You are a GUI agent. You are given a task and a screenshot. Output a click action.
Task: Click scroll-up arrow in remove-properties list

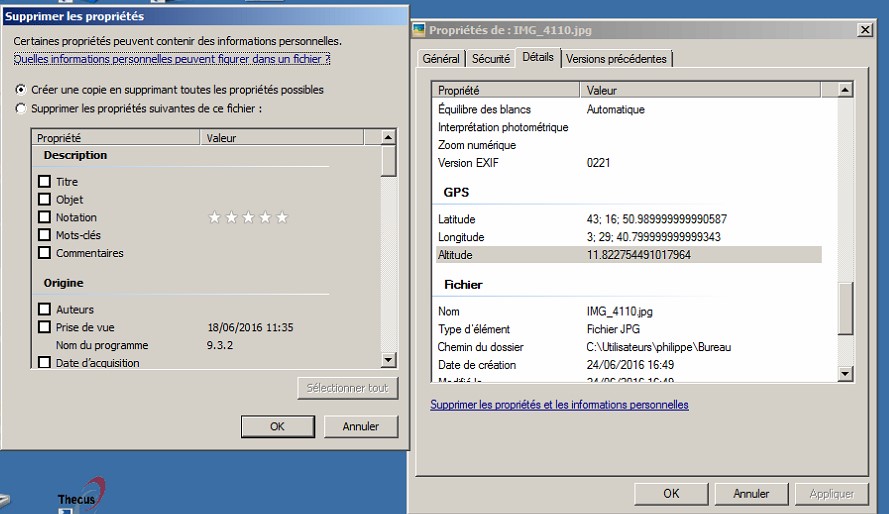(x=388, y=137)
